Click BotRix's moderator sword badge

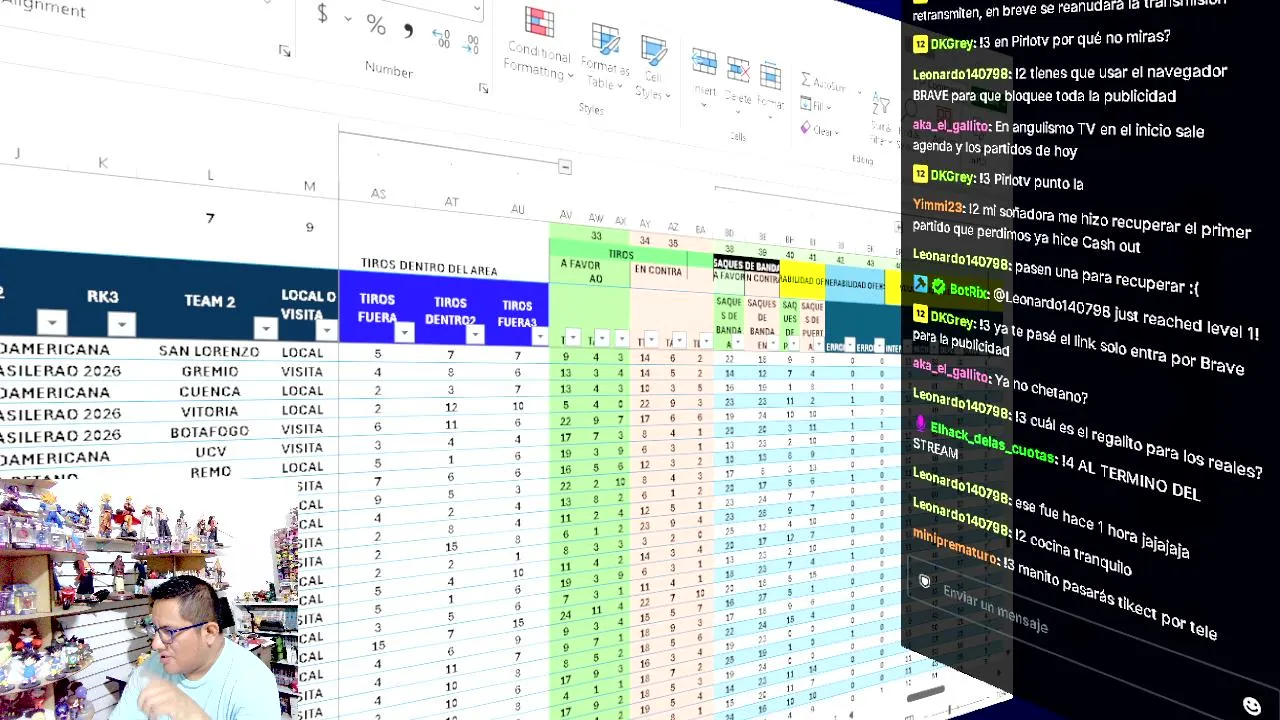(x=920, y=285)
